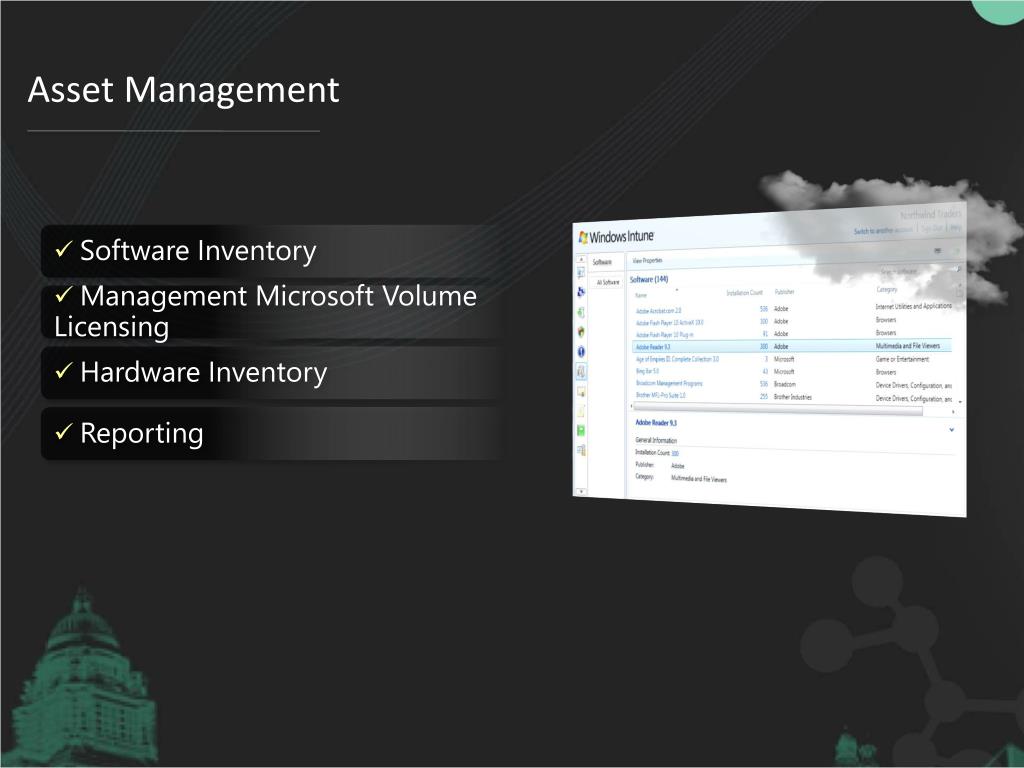Click Multimedia and File Viewers in selected row

[907, 345]
